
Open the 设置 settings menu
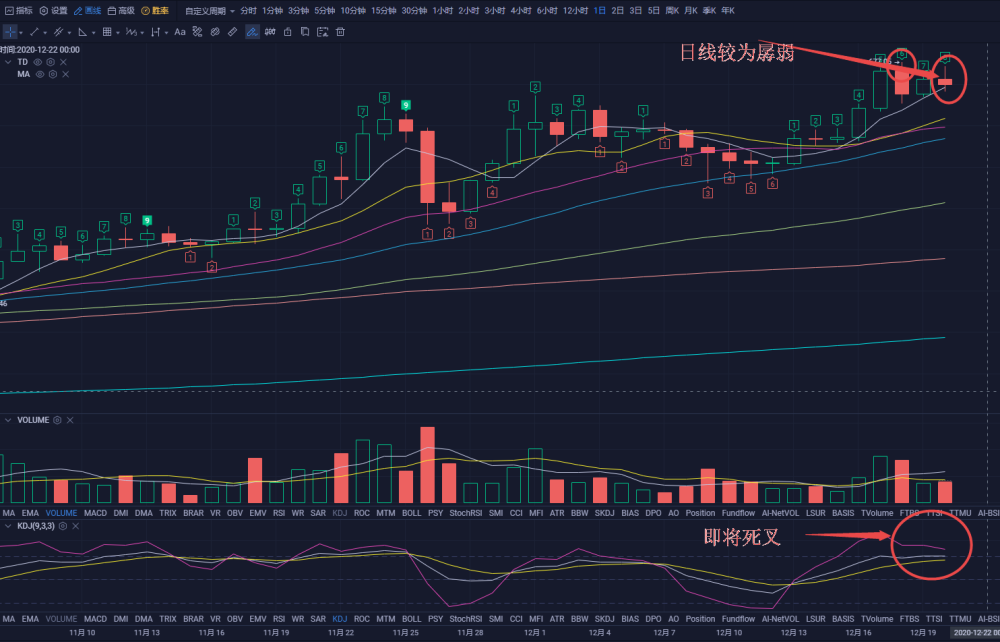54,11
